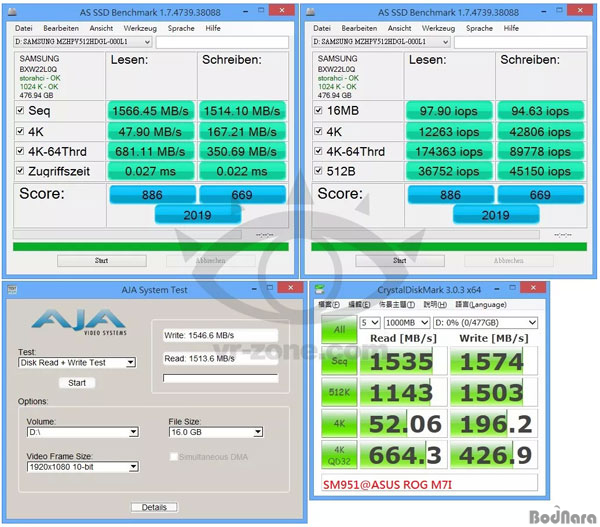Click Seq read 1566.45 MB/s result
This screenshot has height=527, width=600.
coord(151,111)
